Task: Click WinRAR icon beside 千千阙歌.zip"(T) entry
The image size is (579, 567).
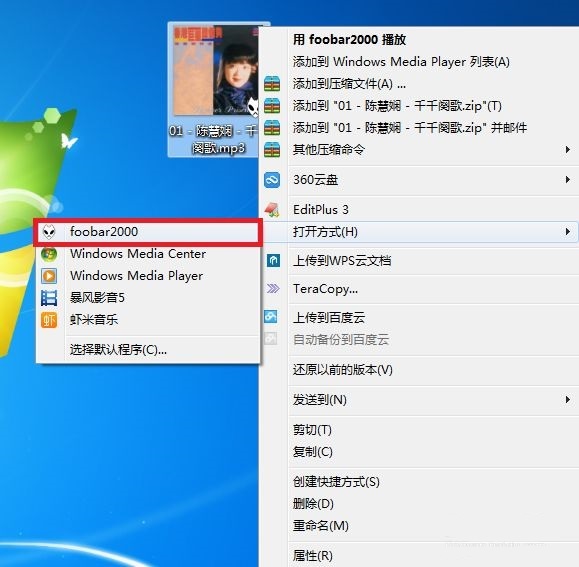Action: [272, 106]
